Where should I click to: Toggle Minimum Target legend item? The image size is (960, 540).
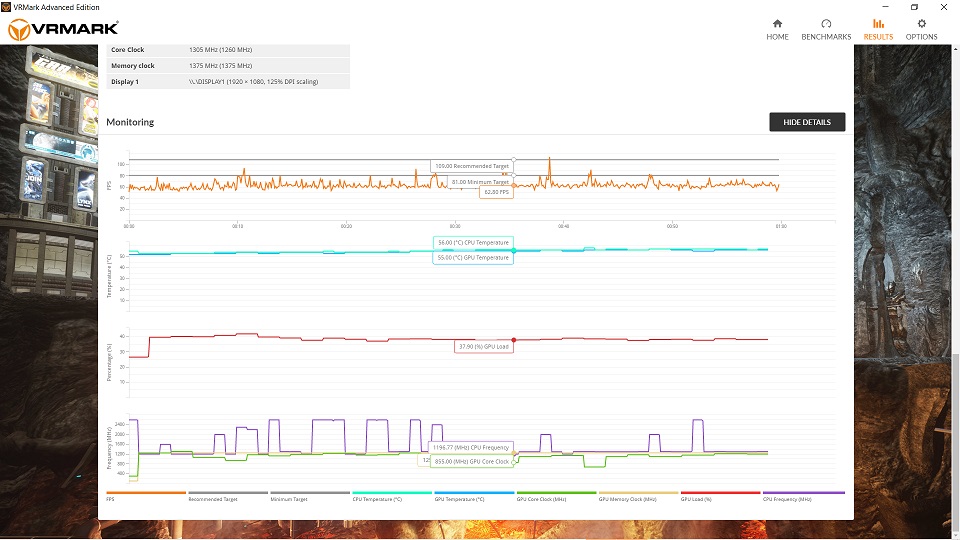(x=310, y=497)
